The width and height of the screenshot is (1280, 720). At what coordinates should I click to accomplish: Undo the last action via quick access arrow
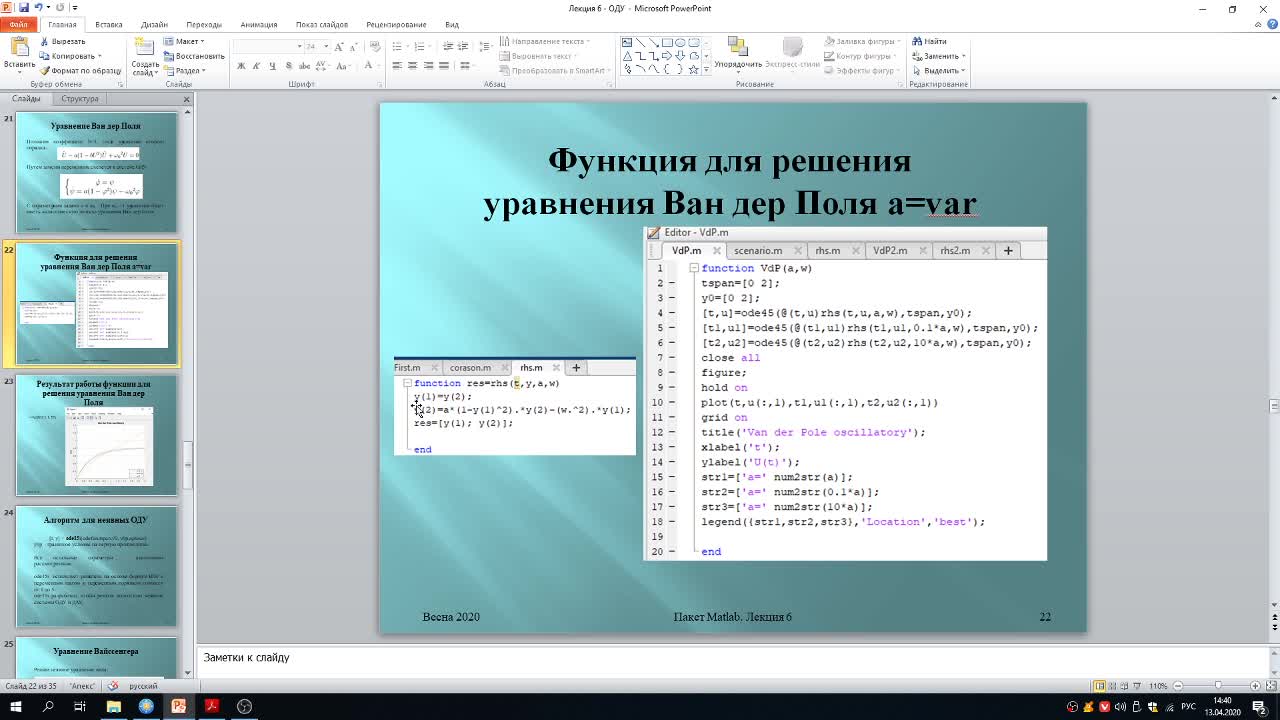point(39,7)
